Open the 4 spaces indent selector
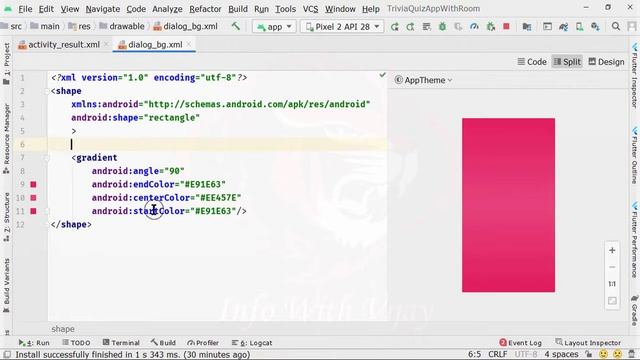This screenshot has width=640, height=360. tap(561, 354)
